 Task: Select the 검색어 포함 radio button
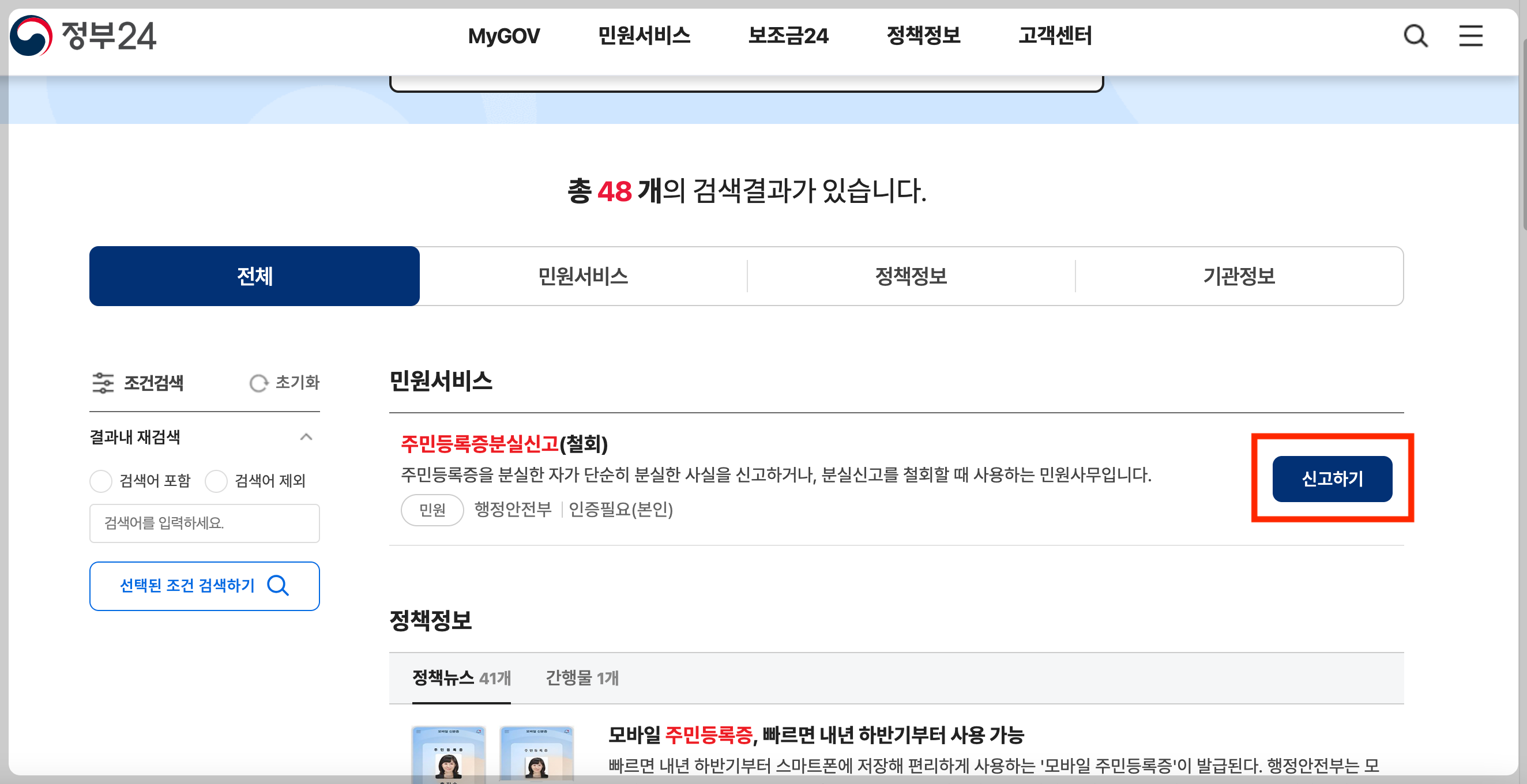[101, 481]
